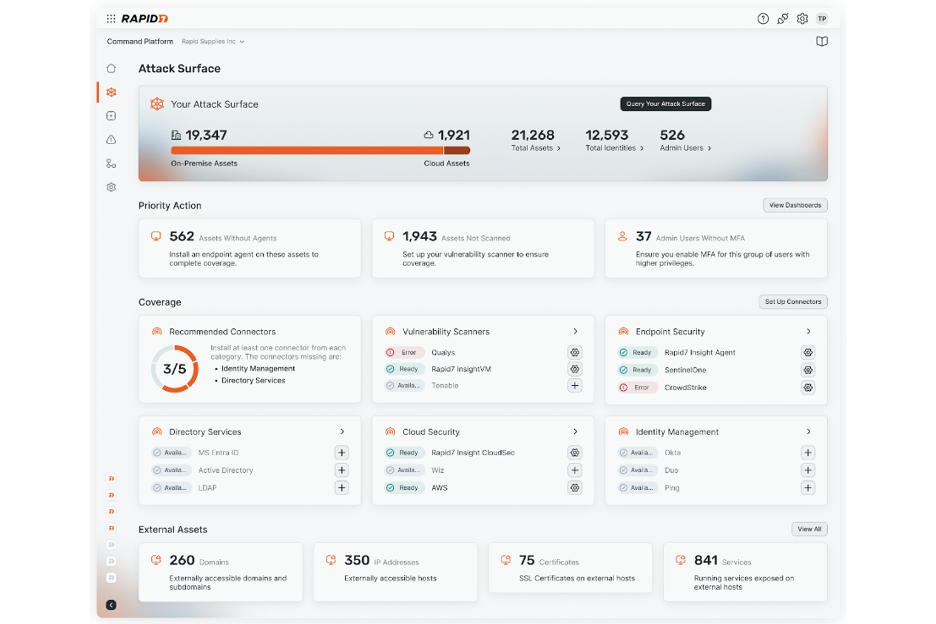Click the Query Your Attack Surface button

665,103
